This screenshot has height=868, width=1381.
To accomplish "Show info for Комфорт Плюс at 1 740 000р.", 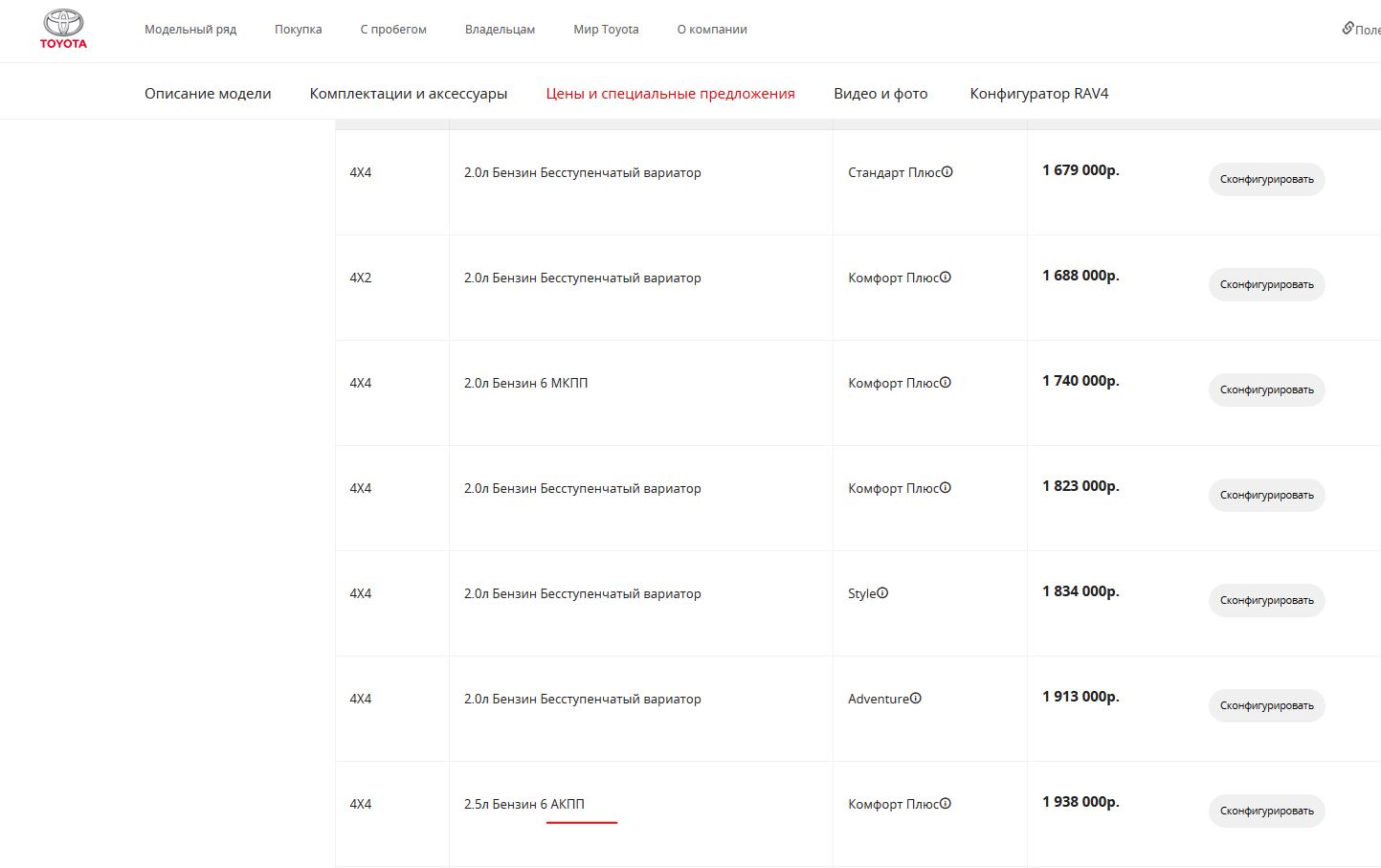I will coord(945,383).
